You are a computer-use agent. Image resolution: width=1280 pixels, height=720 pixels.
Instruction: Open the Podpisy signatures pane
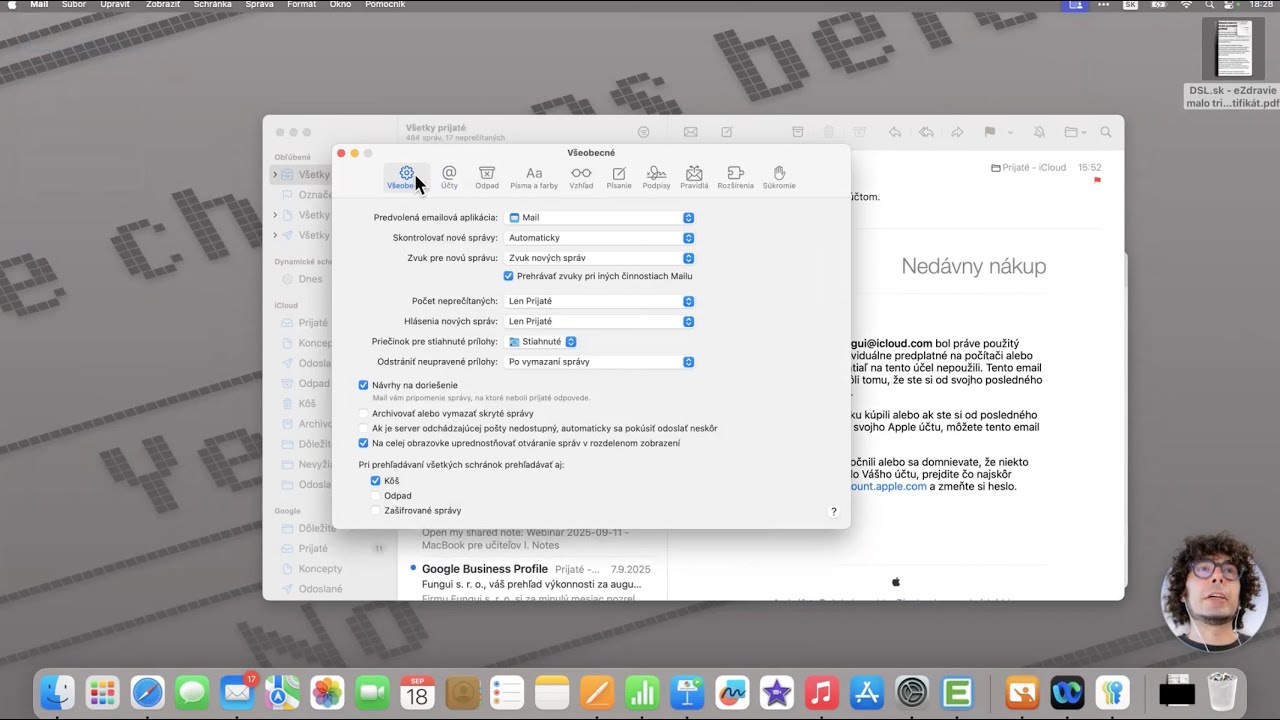656,178
